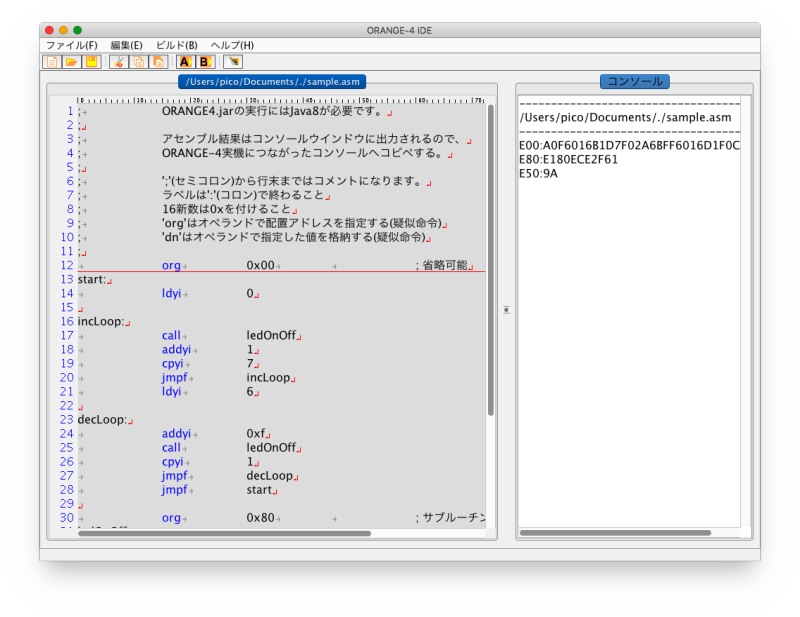This screenshot has height=617, width=800.
Task: Click the 'A' build toolbar icon
Action: pyautogui.click(x=185, y=62)
